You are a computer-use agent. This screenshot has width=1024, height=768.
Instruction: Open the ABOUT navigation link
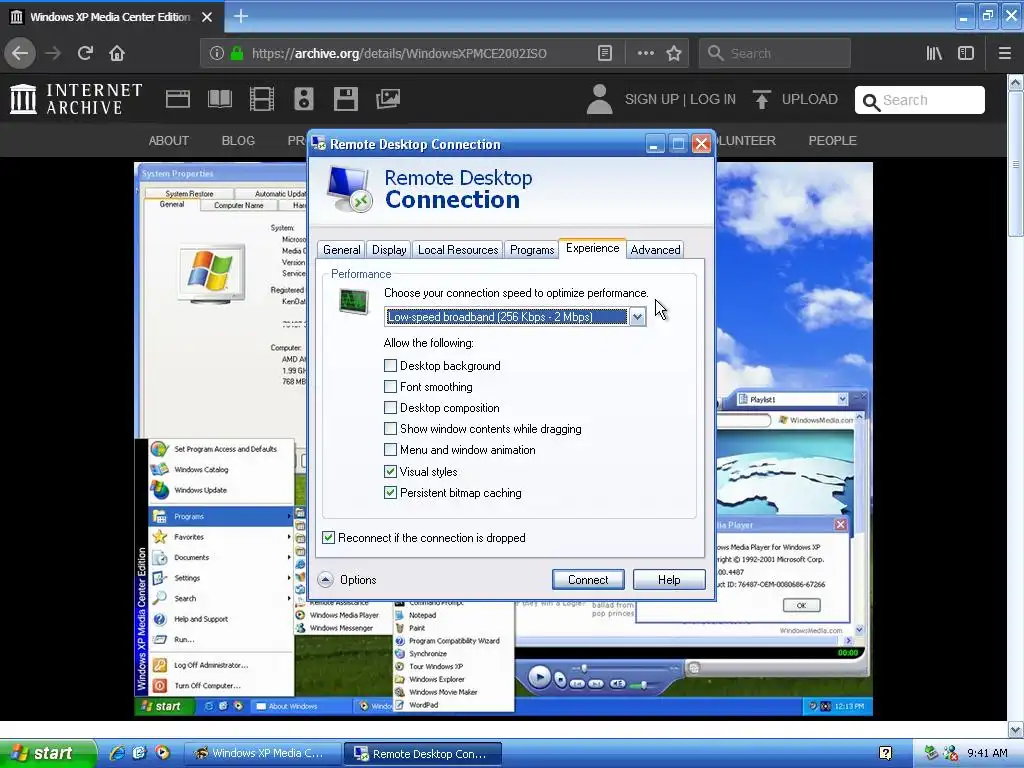(x=168, y=140)
